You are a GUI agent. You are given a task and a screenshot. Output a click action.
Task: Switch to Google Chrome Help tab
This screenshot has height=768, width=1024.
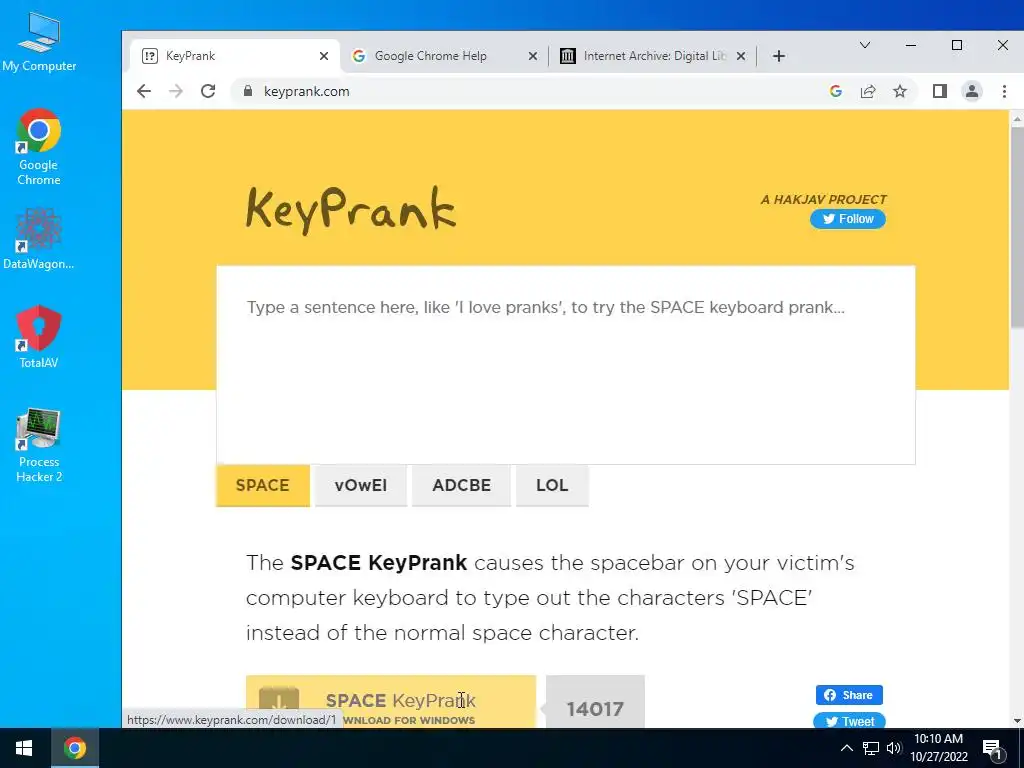(x=444, y=56)
